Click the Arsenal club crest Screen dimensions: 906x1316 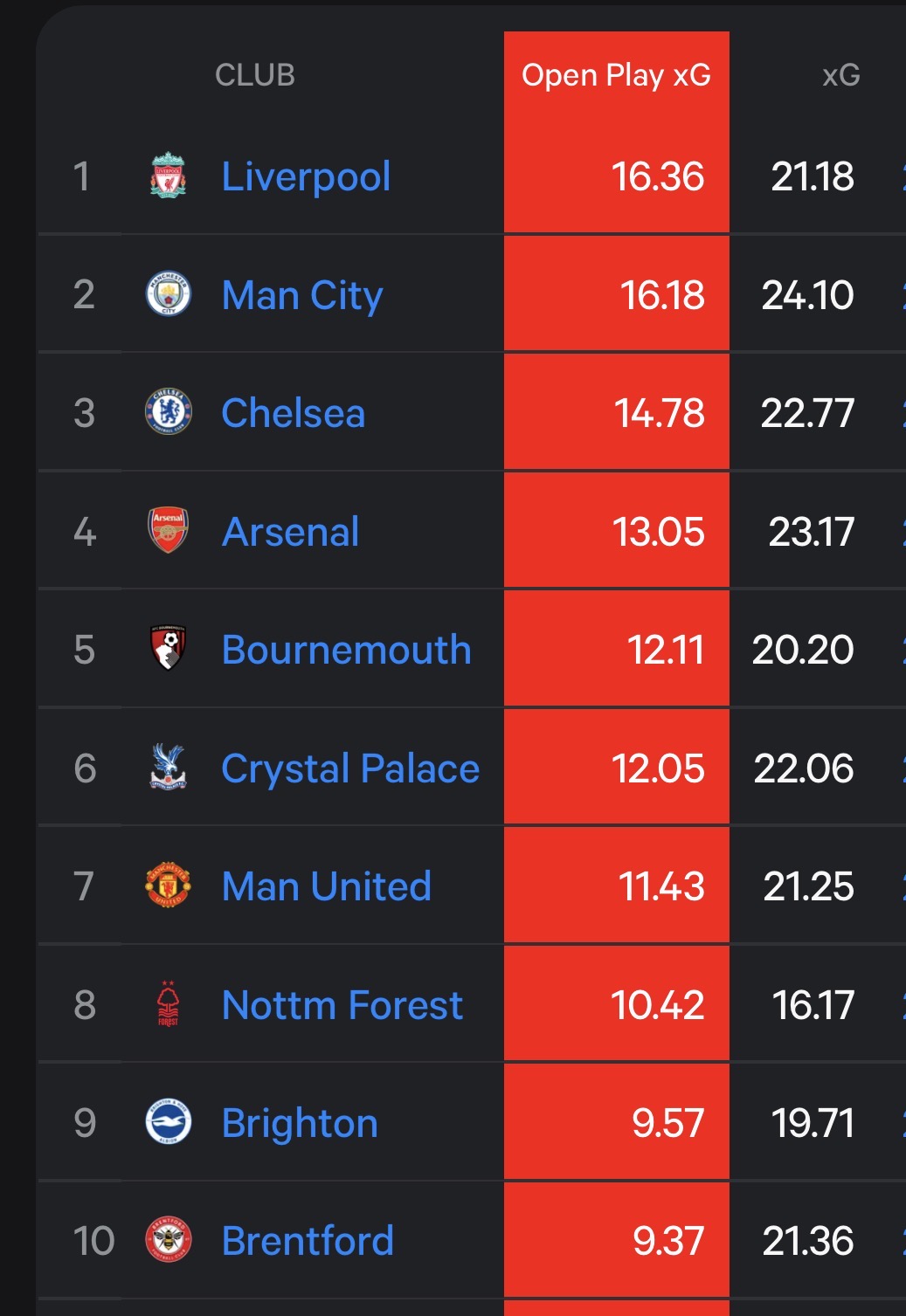coord(168,531)
